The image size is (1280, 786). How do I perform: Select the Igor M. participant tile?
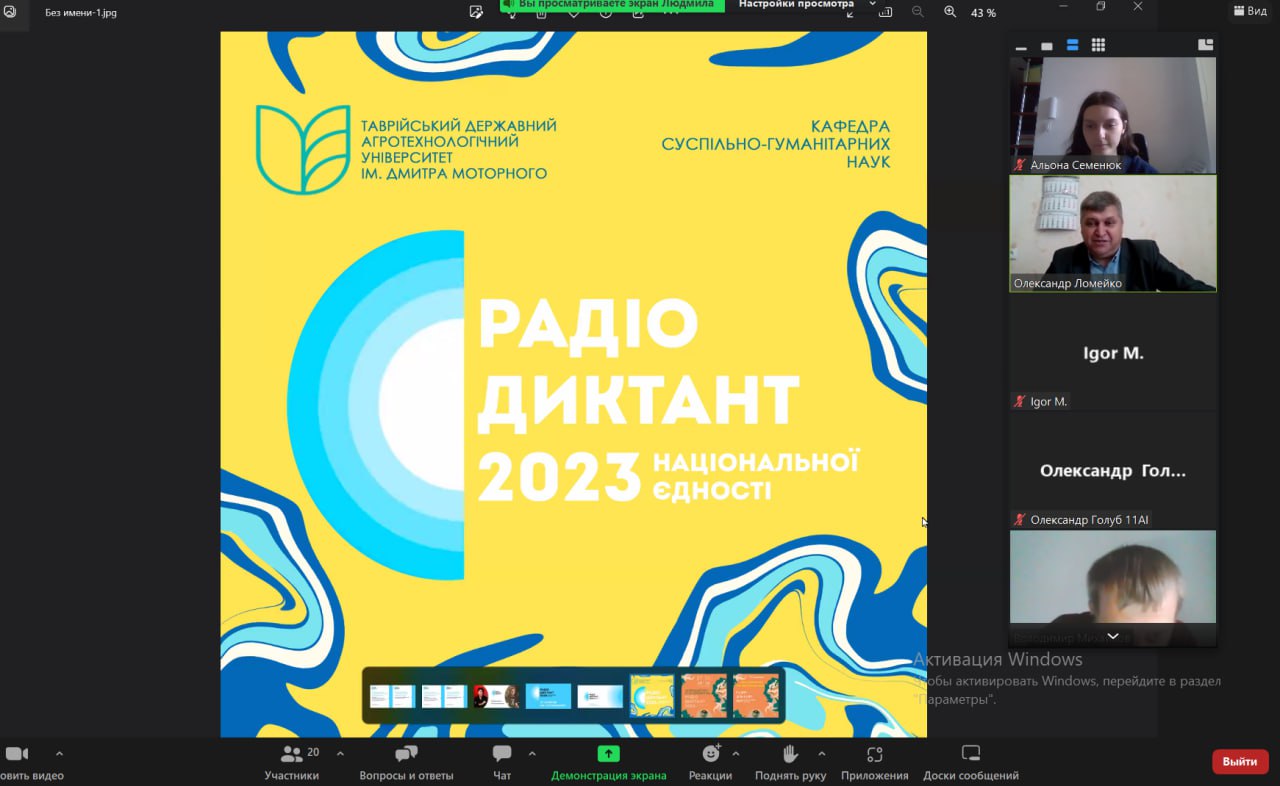tap(1113, 352)
